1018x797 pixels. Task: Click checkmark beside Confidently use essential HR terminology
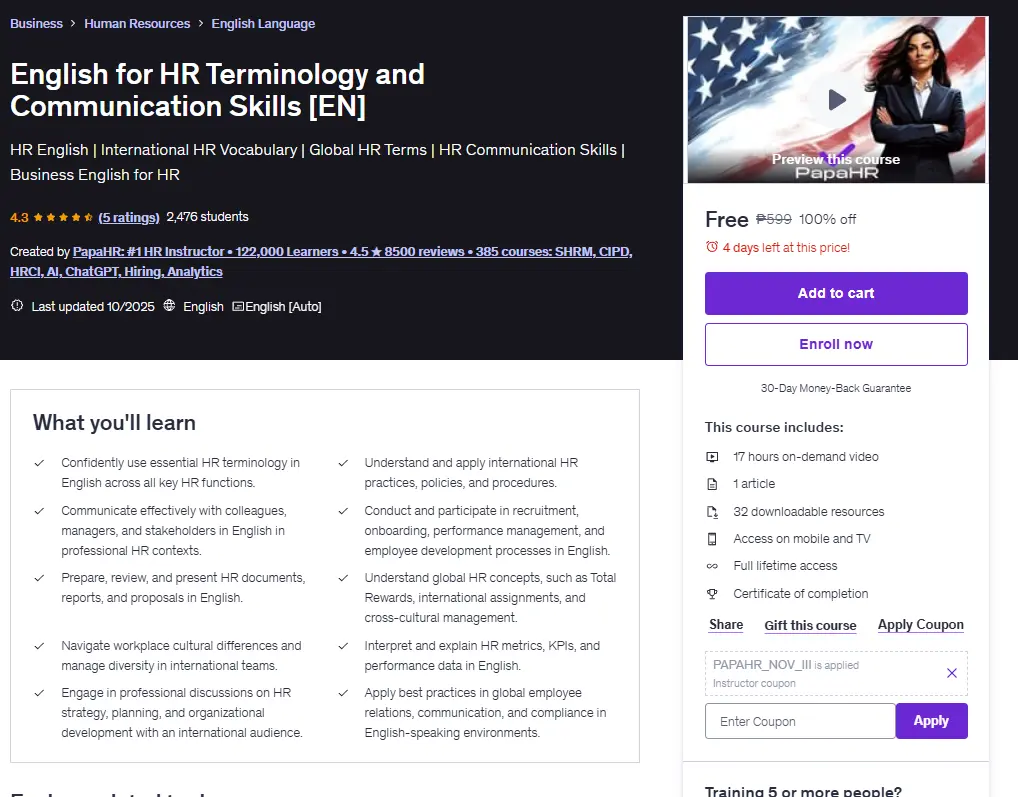[x=40, y=463]
